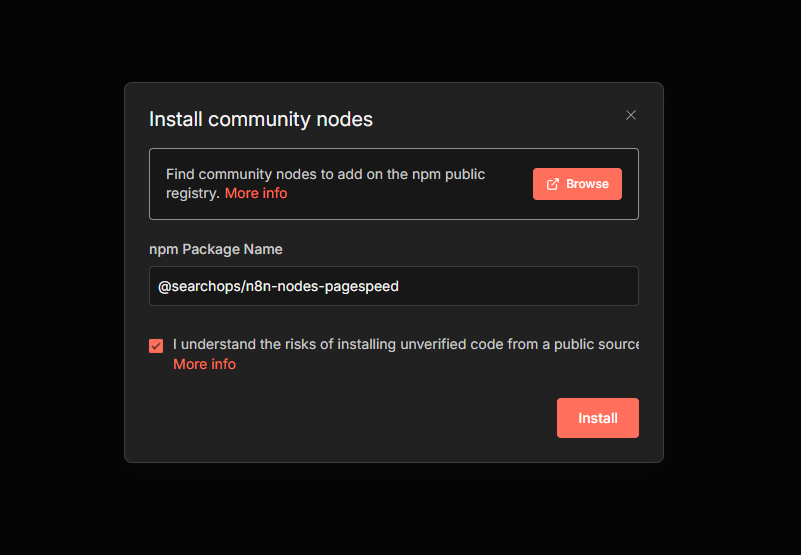Toggle the orange checkmark box
Screen dimensions: 801x555
tap(156, 346)
